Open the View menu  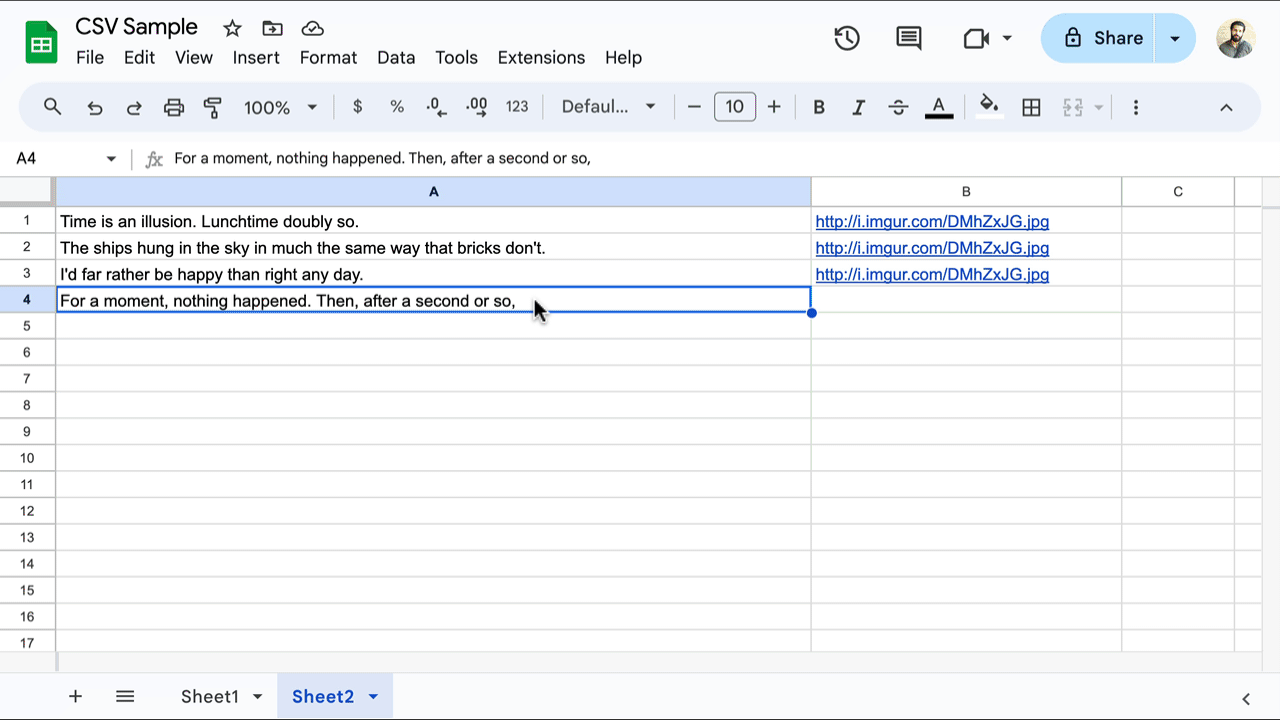(193, 57)
